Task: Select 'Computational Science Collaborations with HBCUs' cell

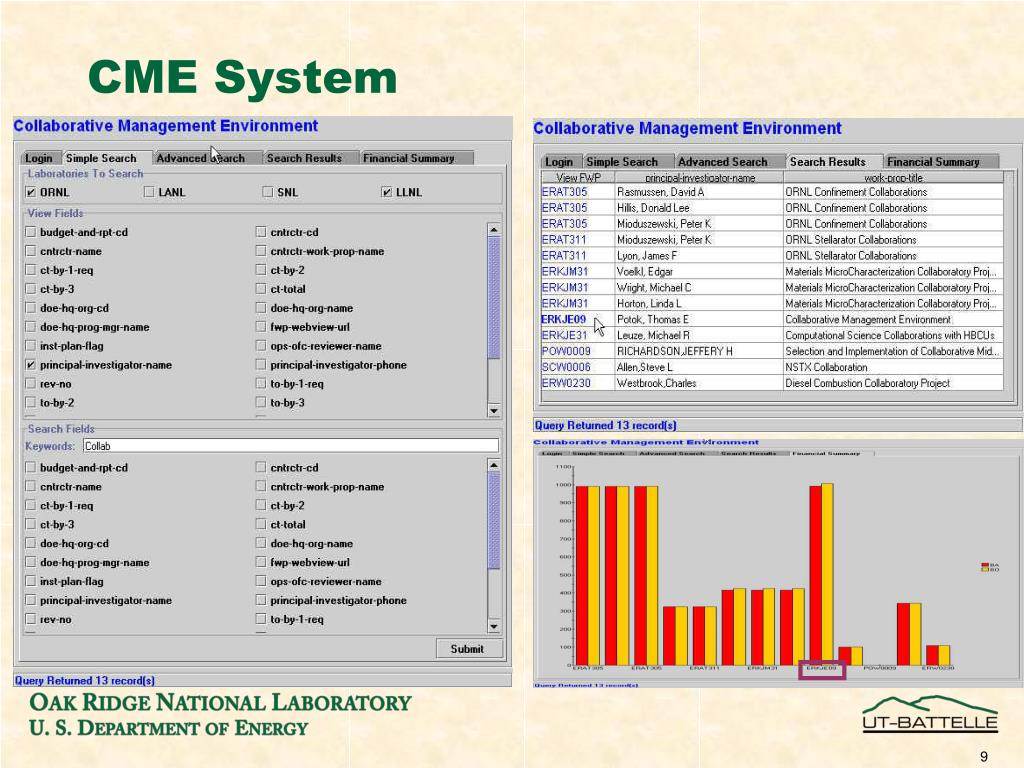Action: tap(893, 335)
